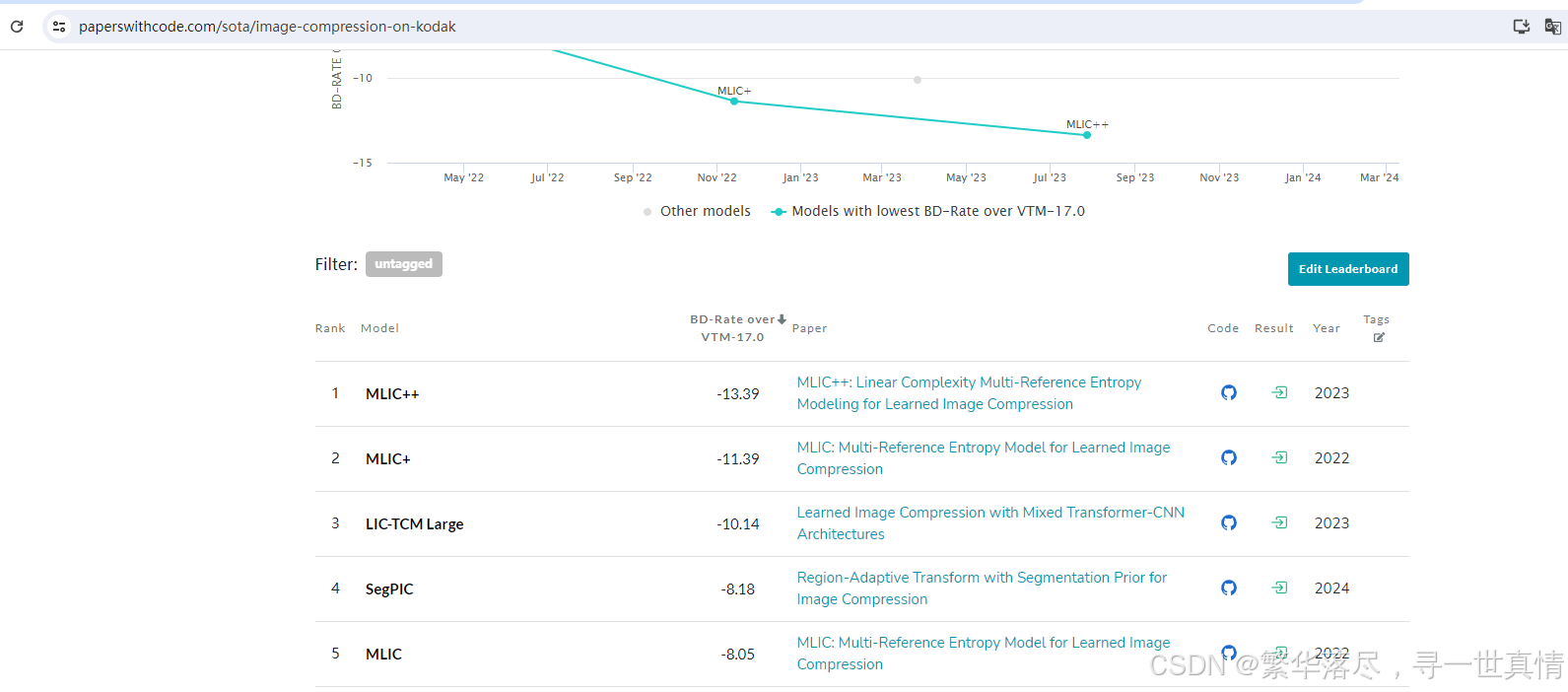Open result icon for LIC-TCM Large row
Image resolution: width=1568 pixels, height=692 pixels.
[x=1279, y=522]
